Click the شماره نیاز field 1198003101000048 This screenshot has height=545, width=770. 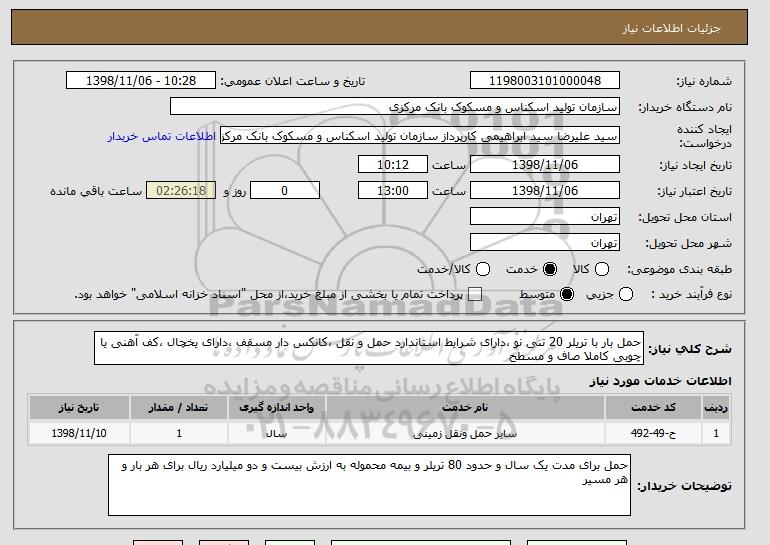tap(545, 81)
